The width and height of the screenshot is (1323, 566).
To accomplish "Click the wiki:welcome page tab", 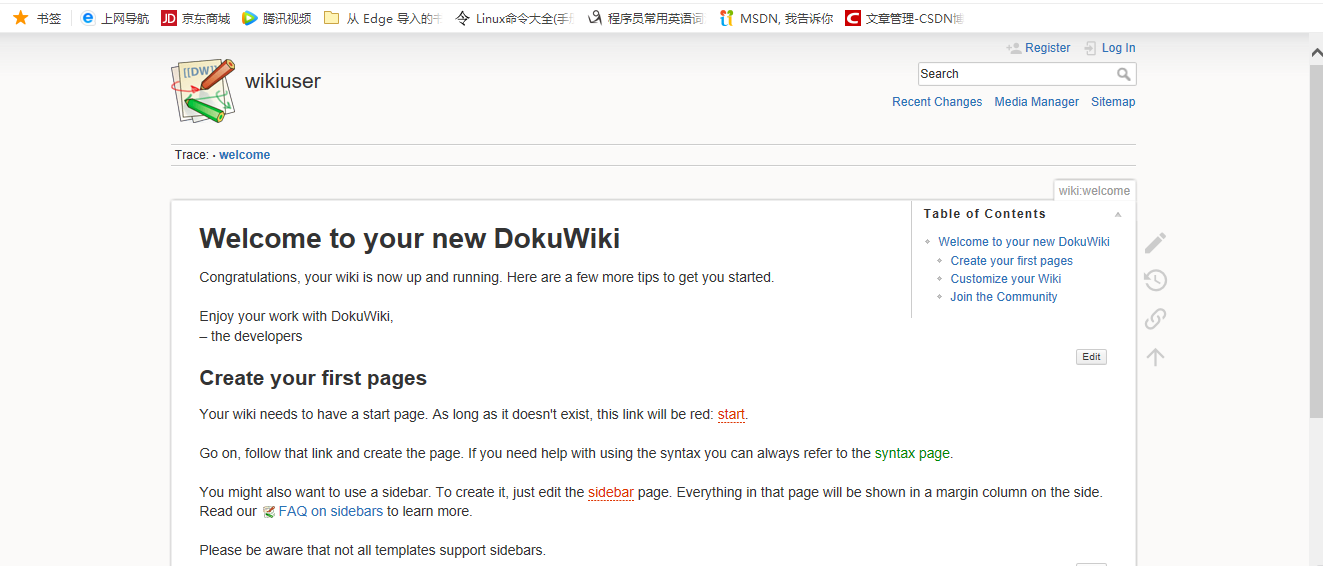I will (1094, 191).
